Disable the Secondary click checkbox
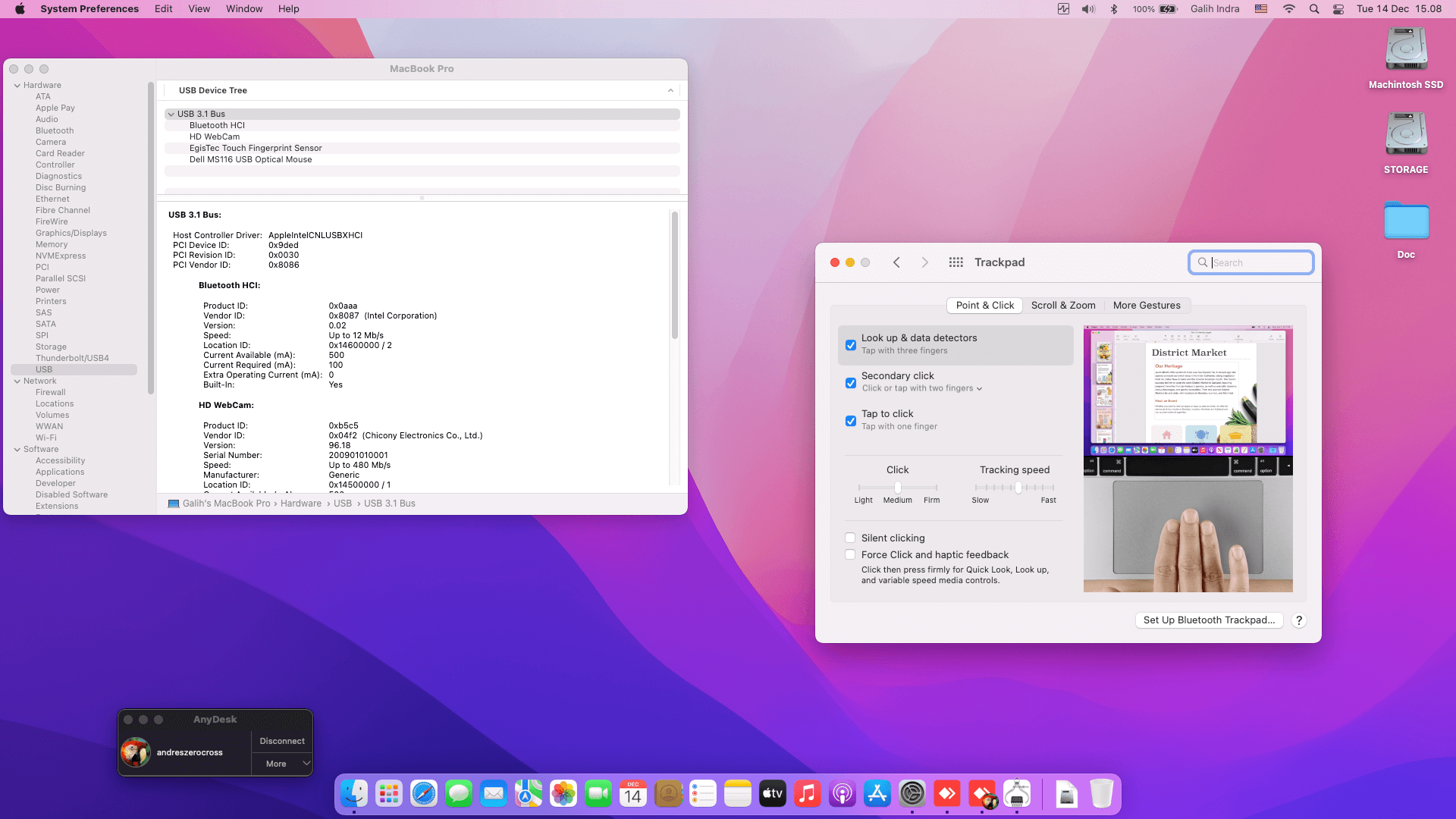 pos(851,383)
